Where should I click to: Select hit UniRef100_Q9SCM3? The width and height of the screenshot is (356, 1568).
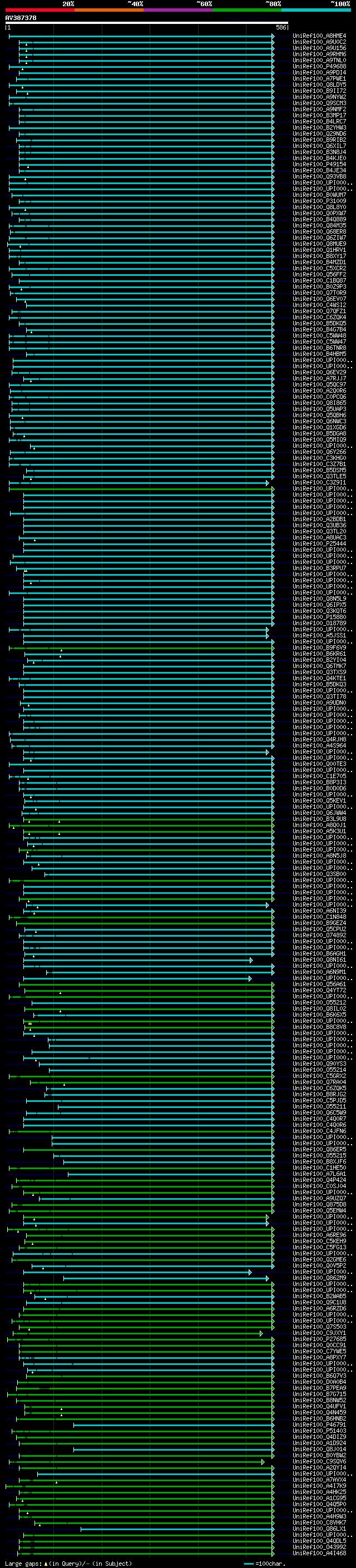[319, 103]
